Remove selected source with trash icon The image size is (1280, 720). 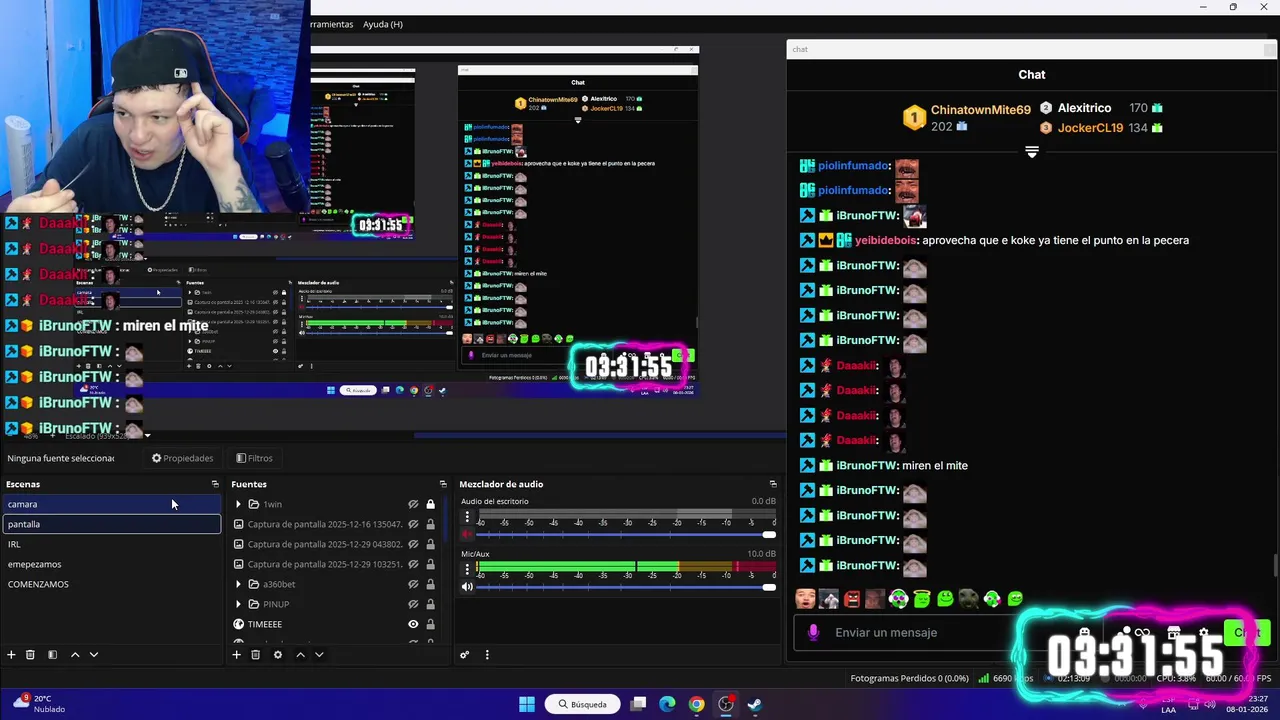pyautogui.click(x=255, y=655)
